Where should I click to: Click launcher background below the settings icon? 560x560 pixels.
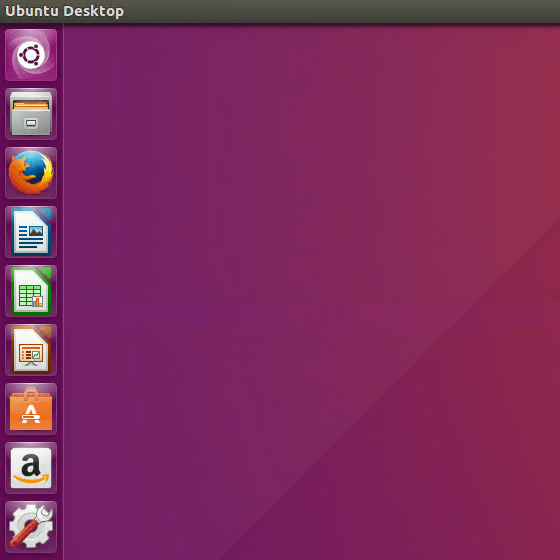point(31,557)
